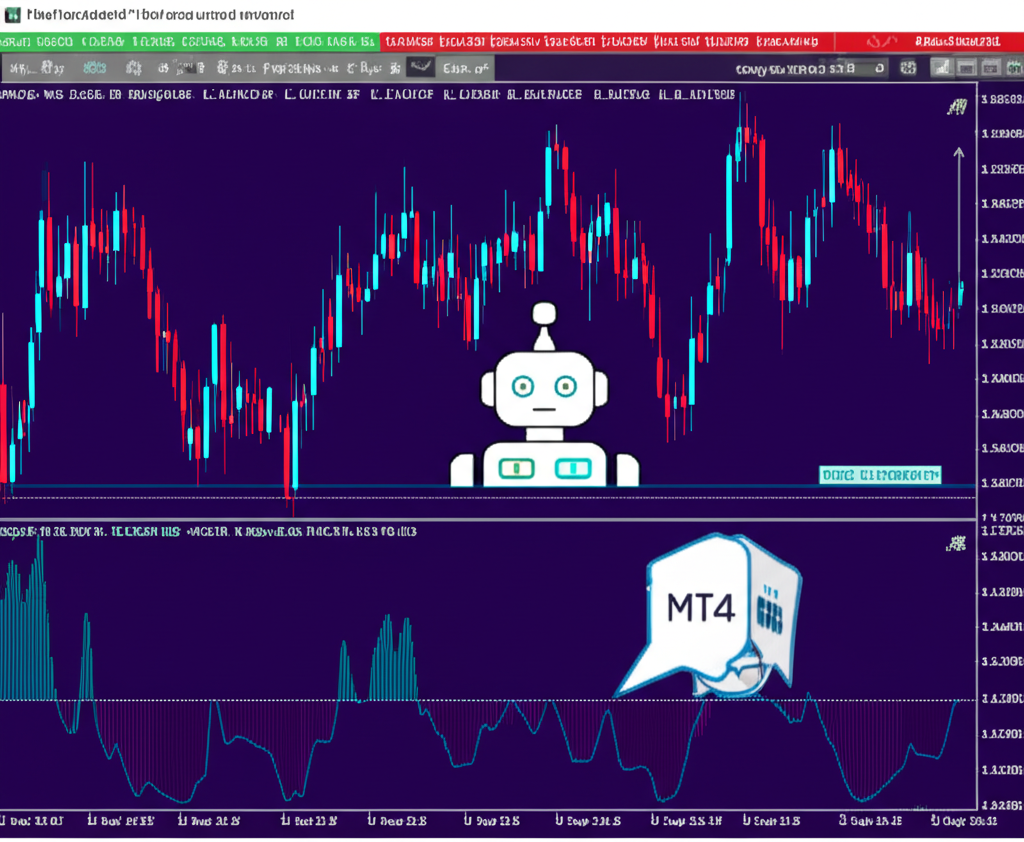Click the grid icon in right toolbar area
Image resolution: width=1024 pixels, height=842 pixels.
click(908, 68)
